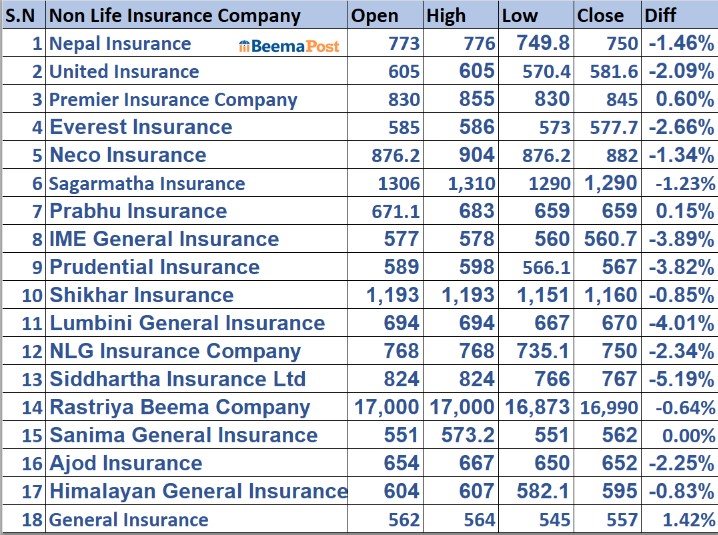The image size is (718, 535).
Task: Click Rastriya Beema Company name
Action: [180, 407]
